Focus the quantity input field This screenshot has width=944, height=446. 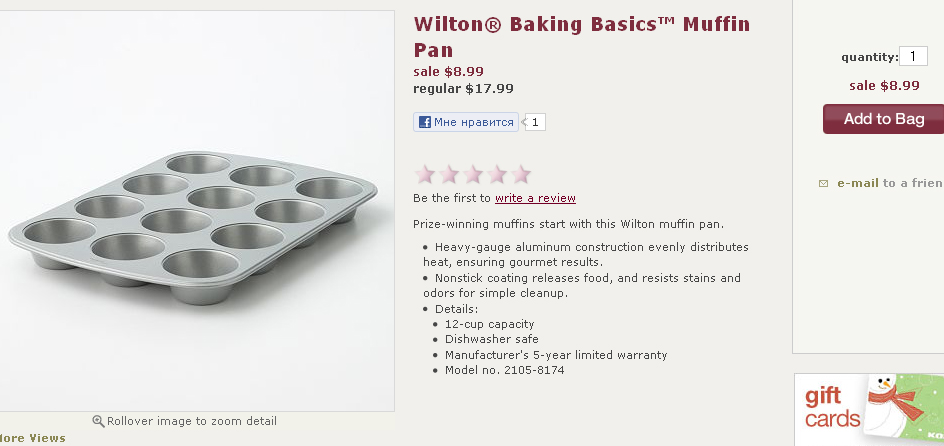tap(913, 57)
